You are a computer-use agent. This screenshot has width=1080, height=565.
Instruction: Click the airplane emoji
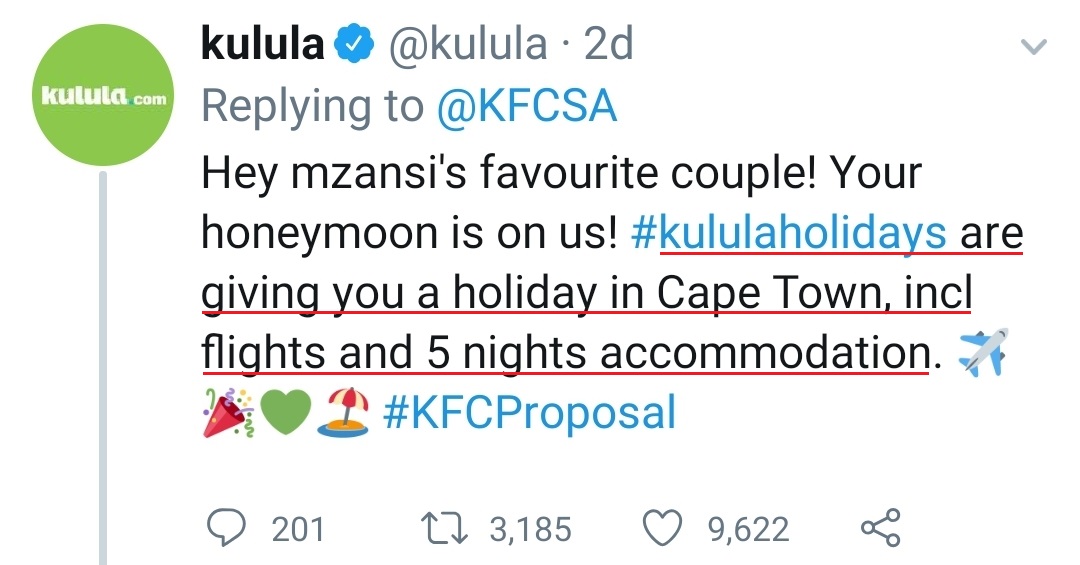pos(982,352)
